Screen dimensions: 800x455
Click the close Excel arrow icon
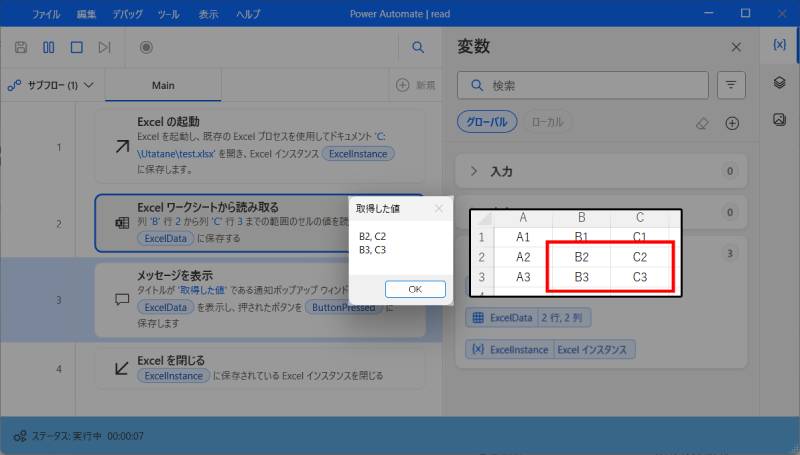pos(122,368)
